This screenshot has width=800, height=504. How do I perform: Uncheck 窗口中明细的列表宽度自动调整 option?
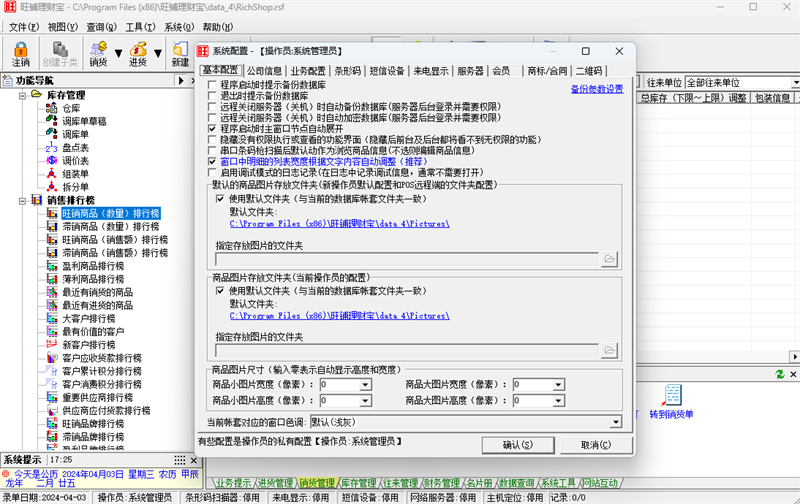coord(212,161)
